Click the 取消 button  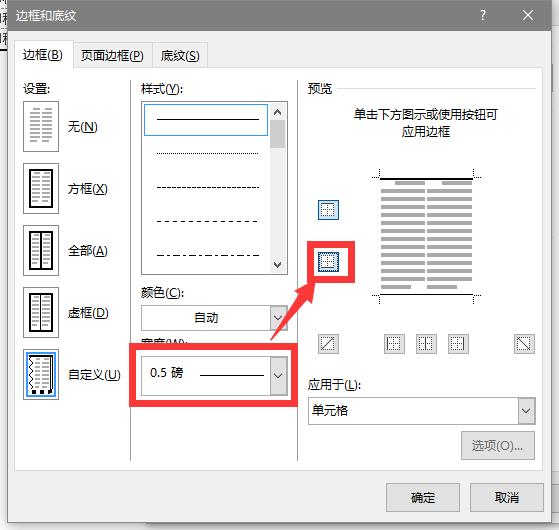(x=507, y=498)
